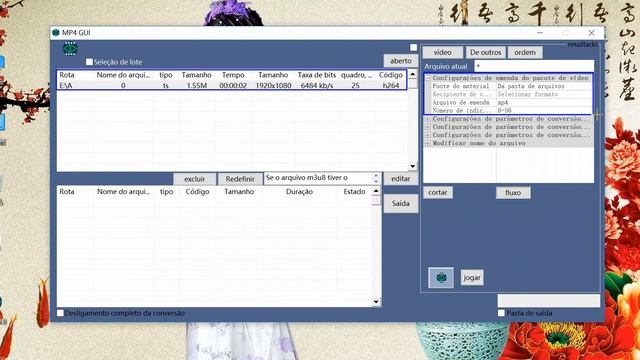Click the green eye film logo icon

click(70, 49)
